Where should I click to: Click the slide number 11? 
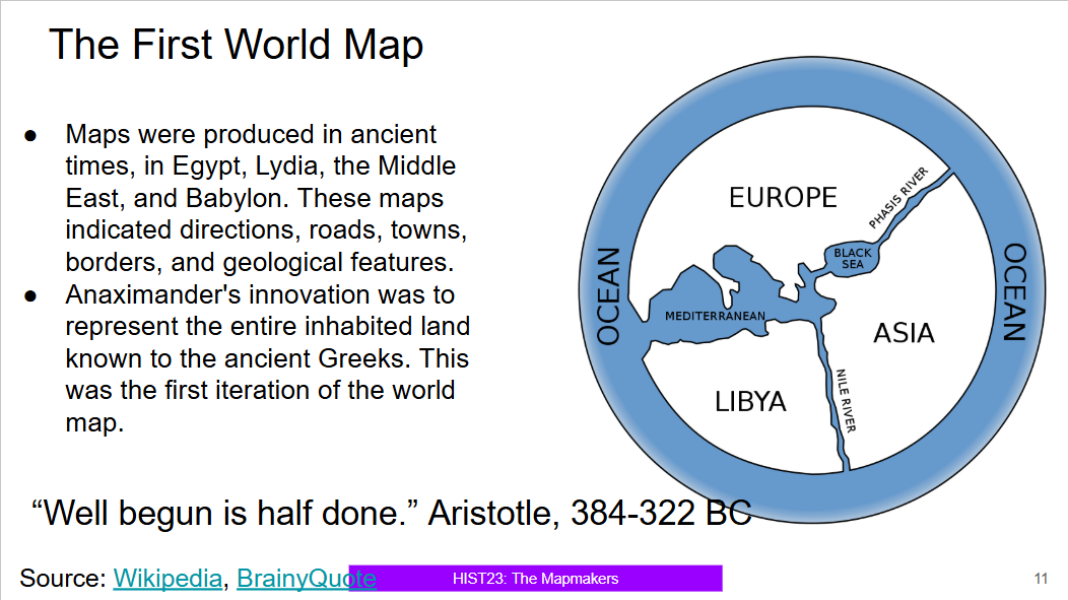(x=1040, y=579)
